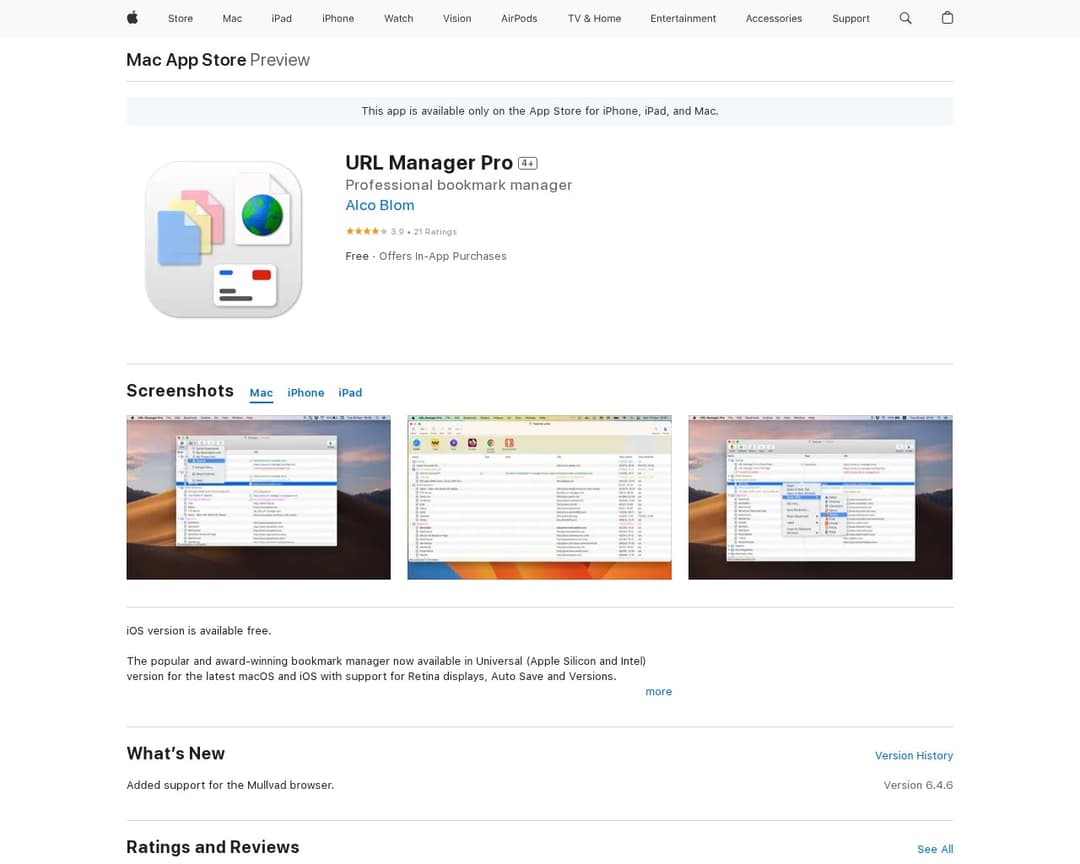Open the first Mac screenshot thumbnail
The height and width of the screenshot is (864, 1080).
point(258,497)
